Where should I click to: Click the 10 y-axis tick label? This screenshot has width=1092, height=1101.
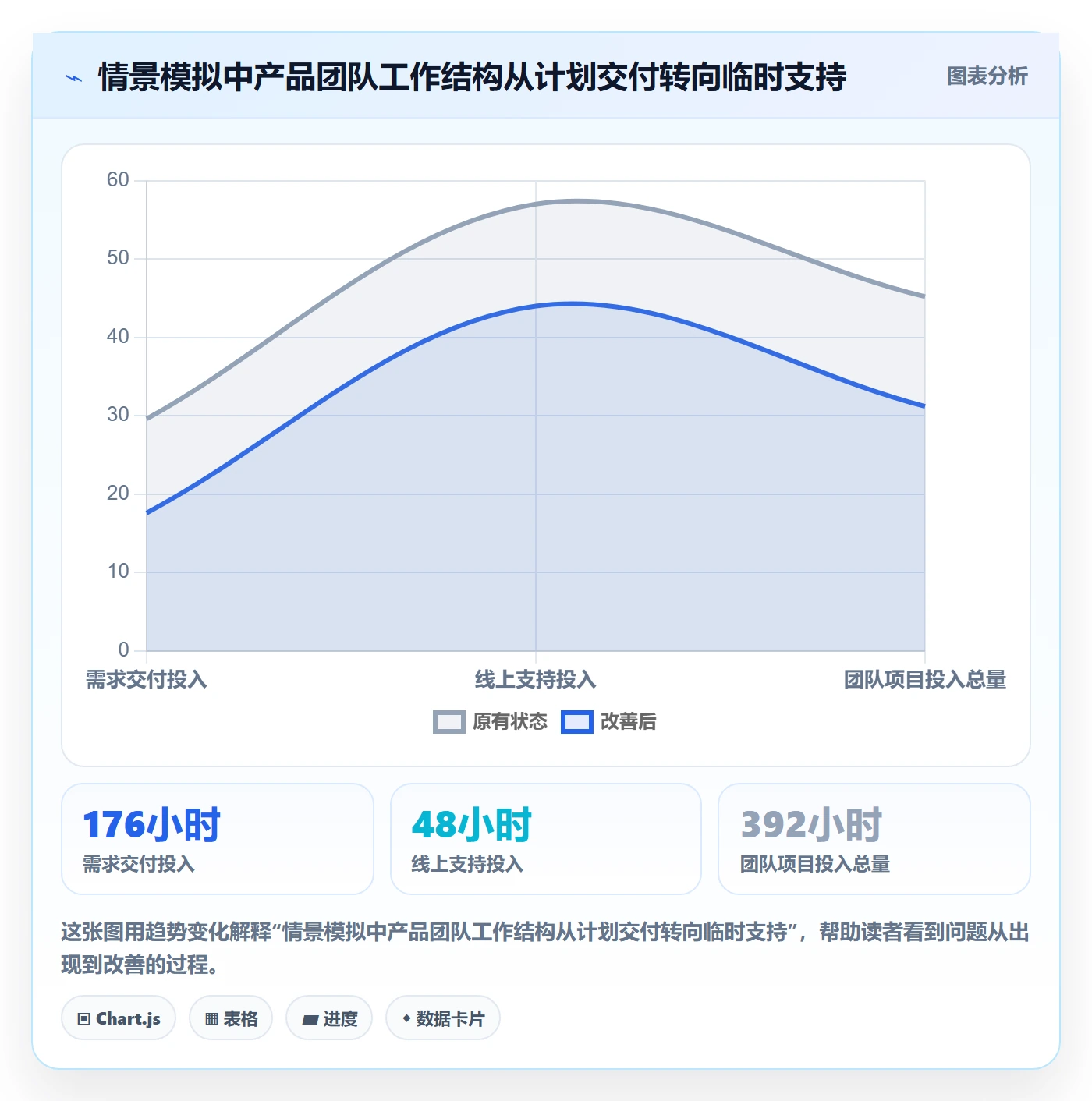pos(118,572)
